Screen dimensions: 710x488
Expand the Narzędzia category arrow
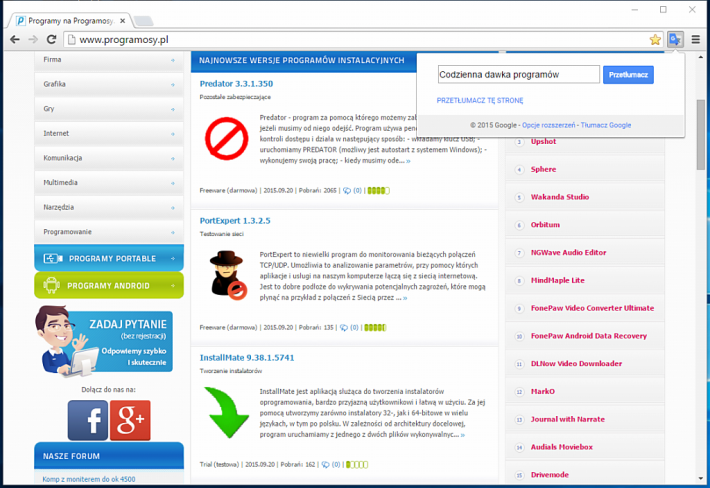point(173,207)
